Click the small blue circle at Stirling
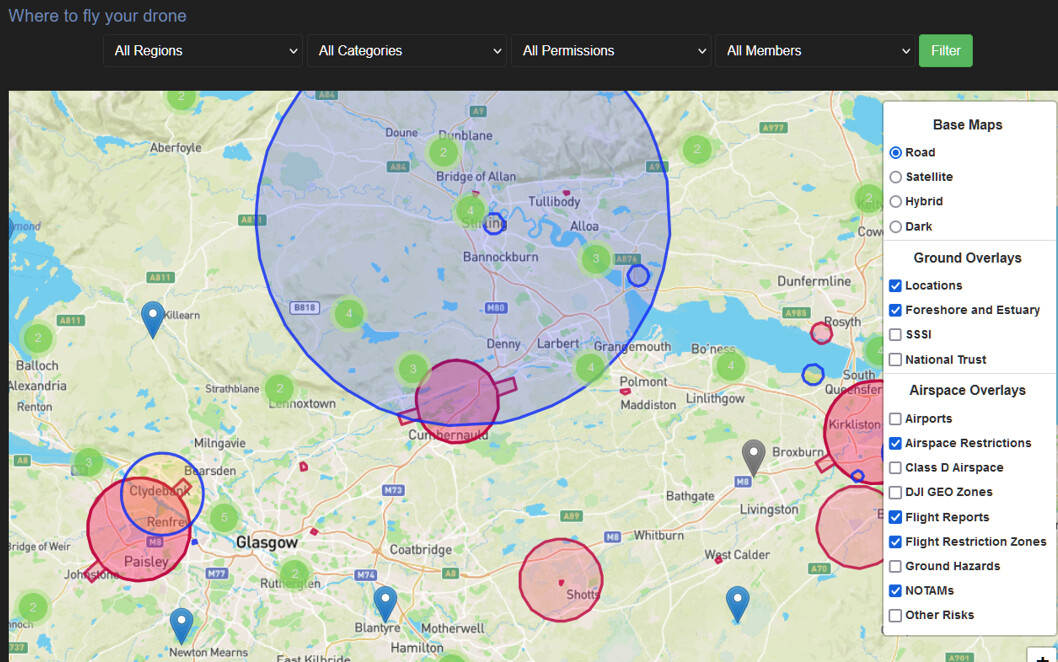 (494, 223)
